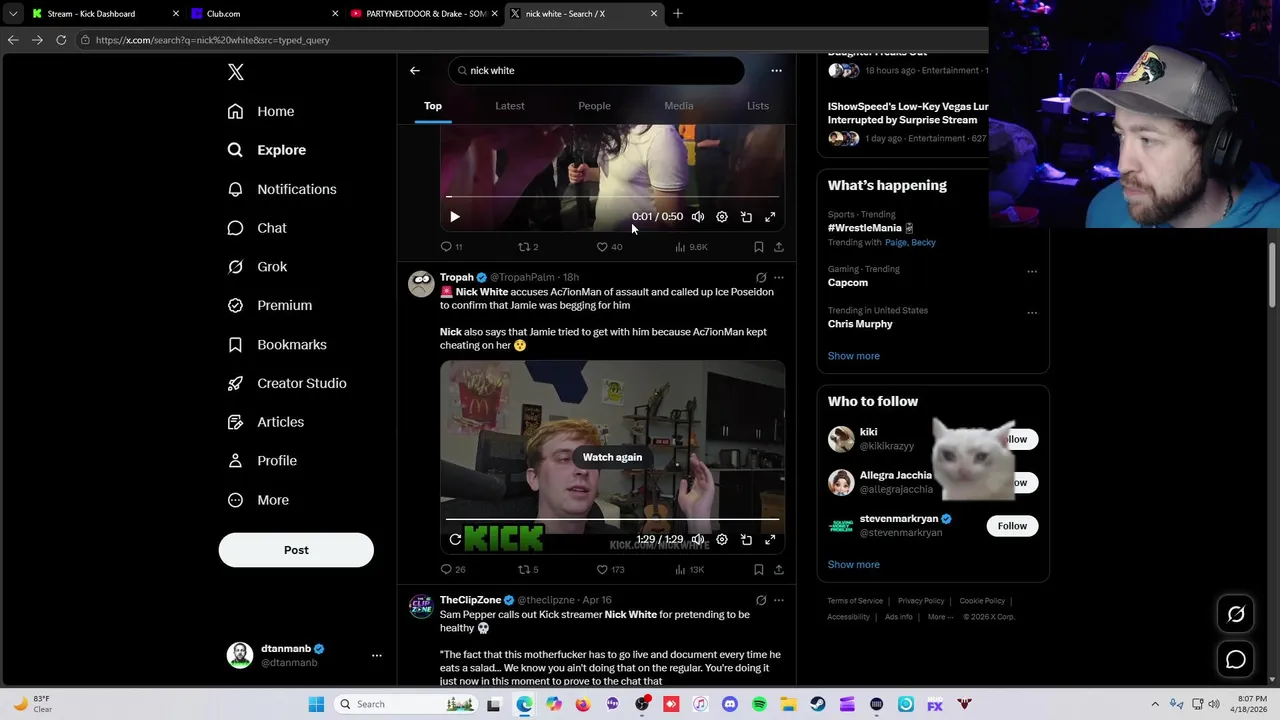
Task: Switch to the Latest tab
Action: [x=510, y=106]
